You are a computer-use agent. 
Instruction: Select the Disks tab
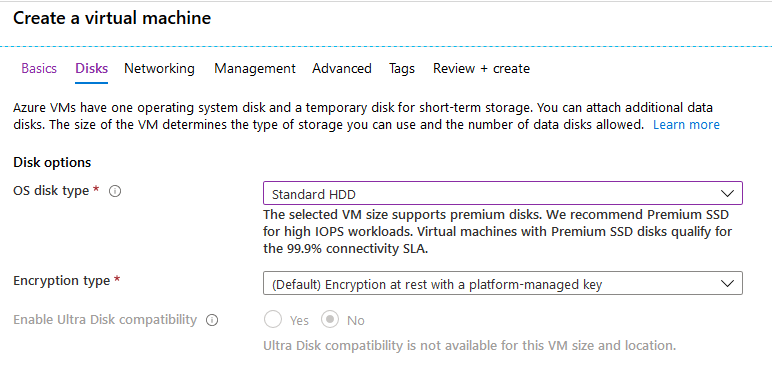point(92,68)
